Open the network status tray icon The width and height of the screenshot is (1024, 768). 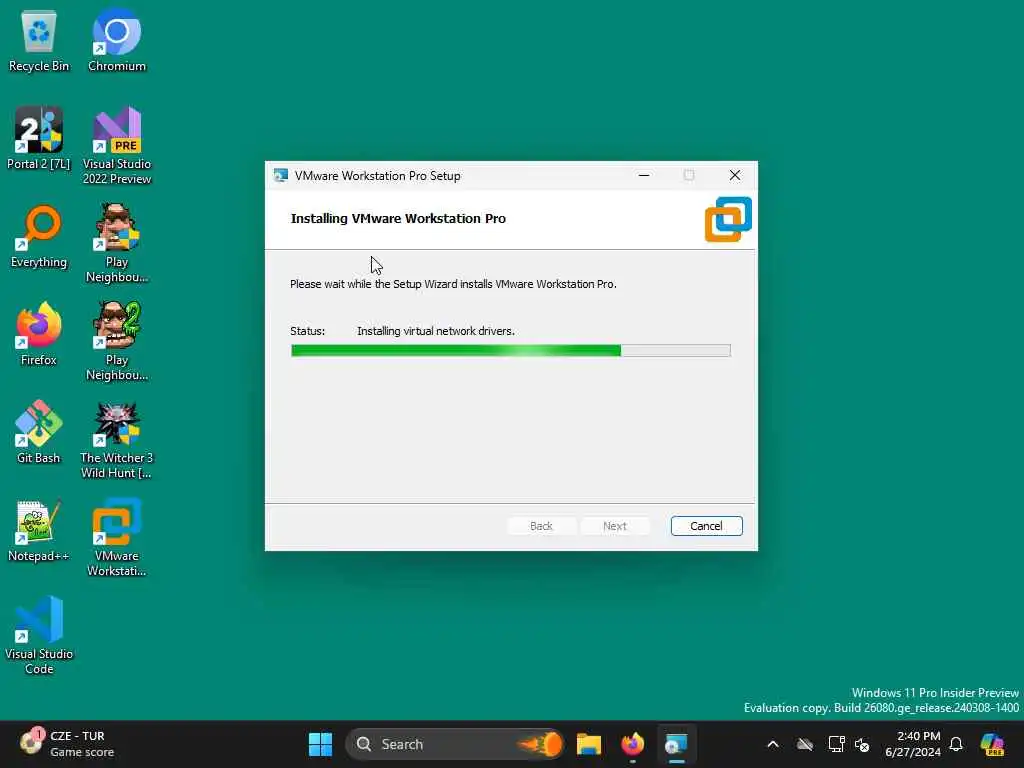pyautogui.click(x=836, y=744)
